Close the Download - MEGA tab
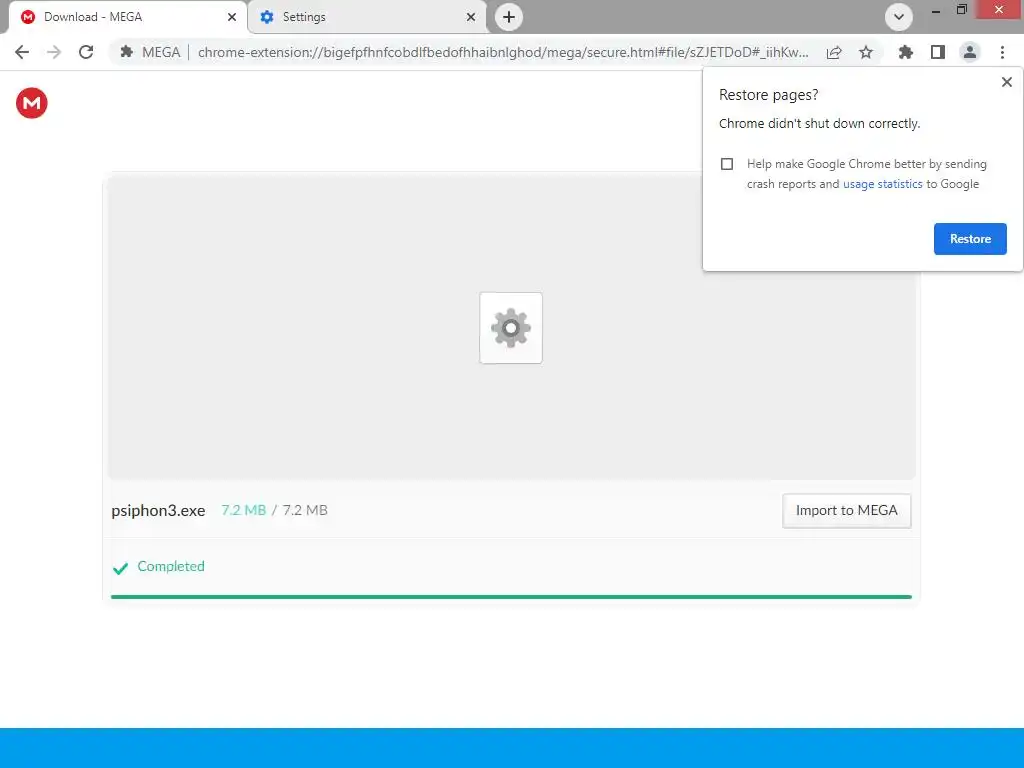The width and height of the screenshot is (1024, 768). point(232,17)
